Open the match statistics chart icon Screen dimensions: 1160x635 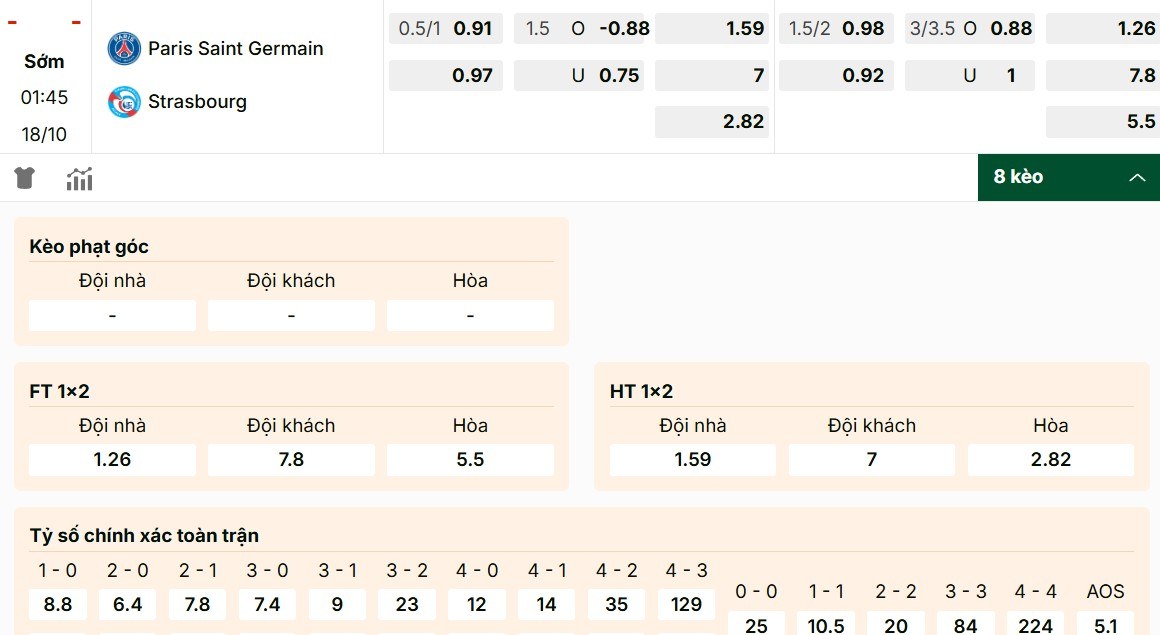(79, 177)
